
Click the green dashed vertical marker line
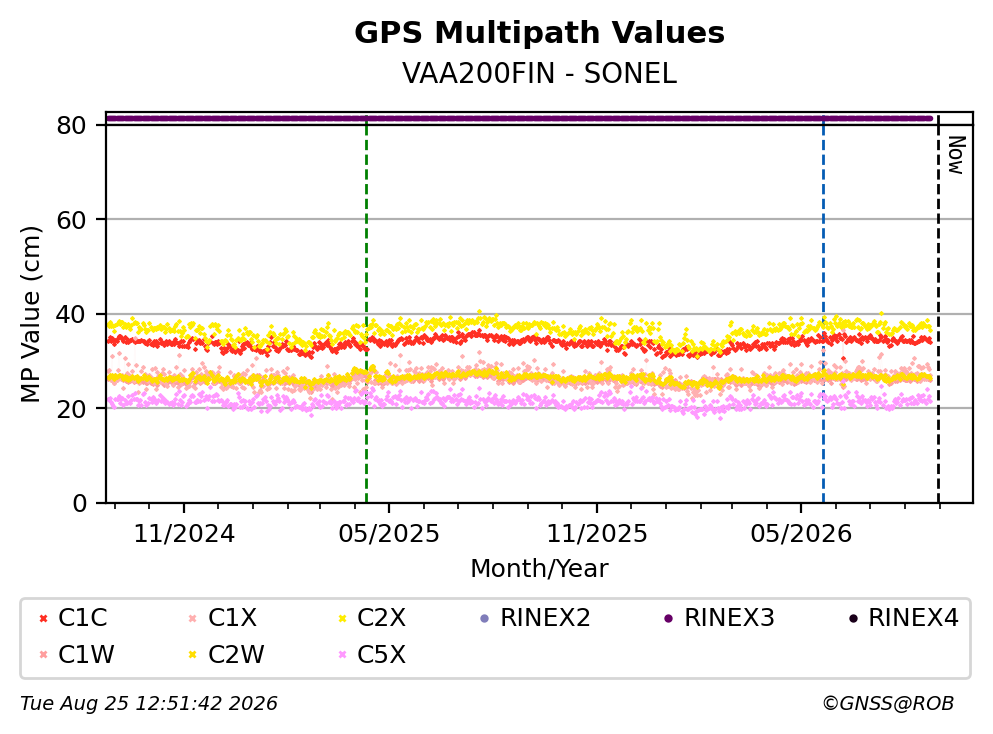pos(367,310)
